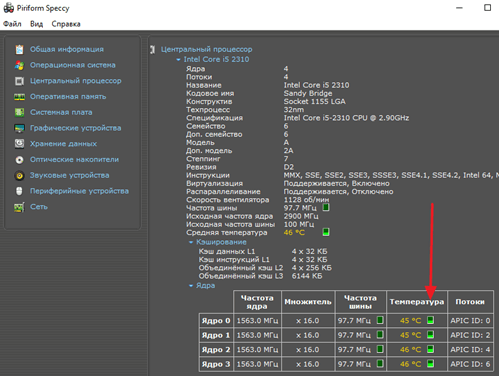Viewport: 499px width, 376px height.
Task: Click the Оптические накопители disc icon
Action: tap(19, 160)
